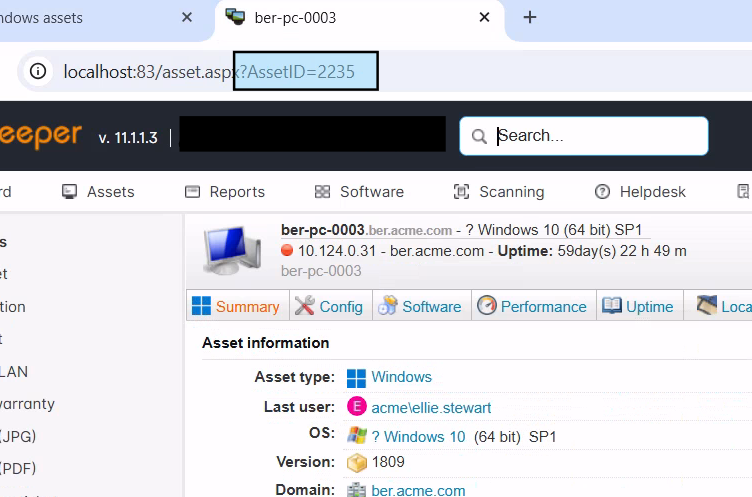Open the acme\ellie.stewart user link
Image resolution: width=752 pixels, height=497 pixels.
(431, 408)
